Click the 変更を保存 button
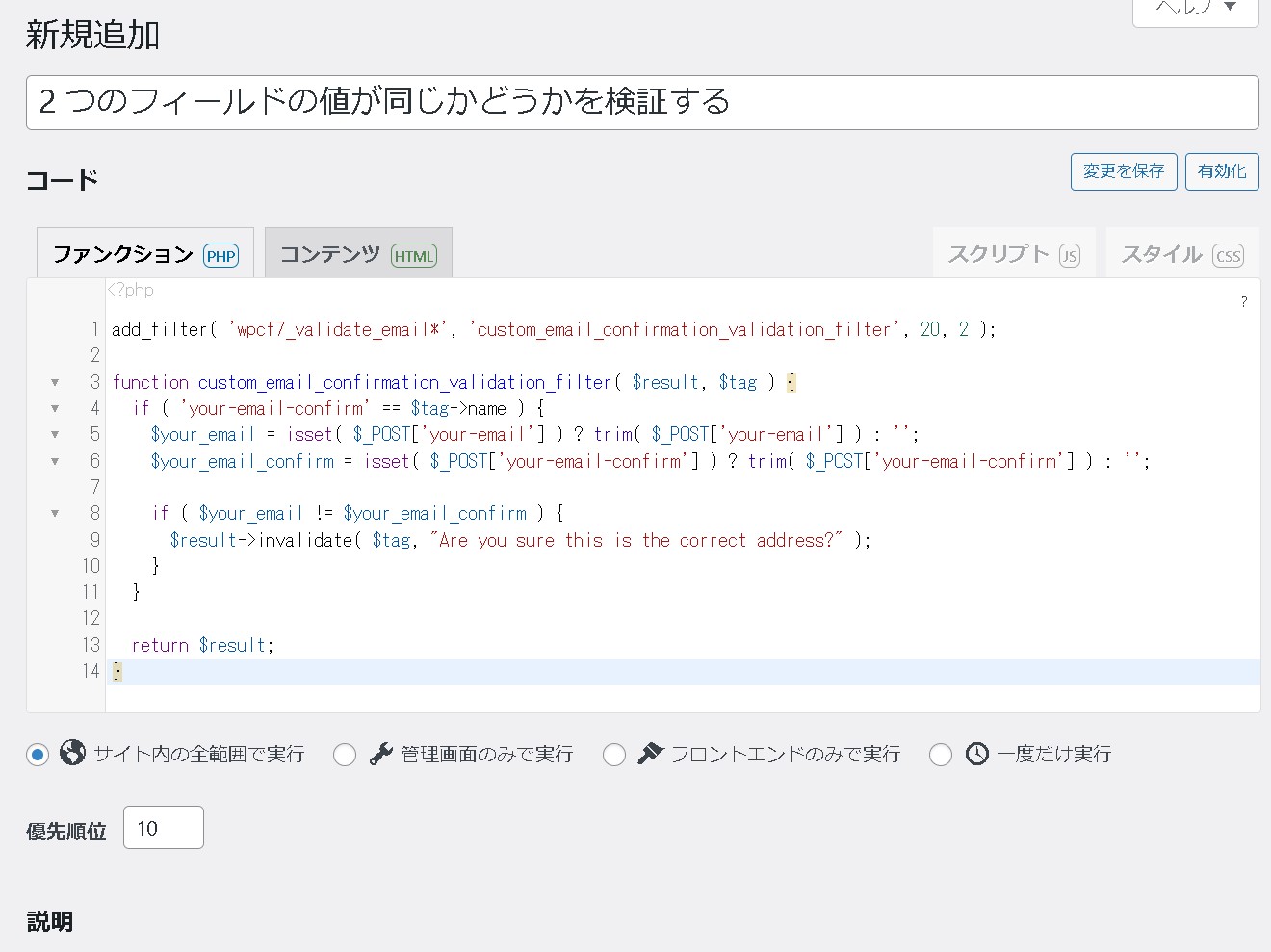1271x952 pixels. click(1123, 171)
